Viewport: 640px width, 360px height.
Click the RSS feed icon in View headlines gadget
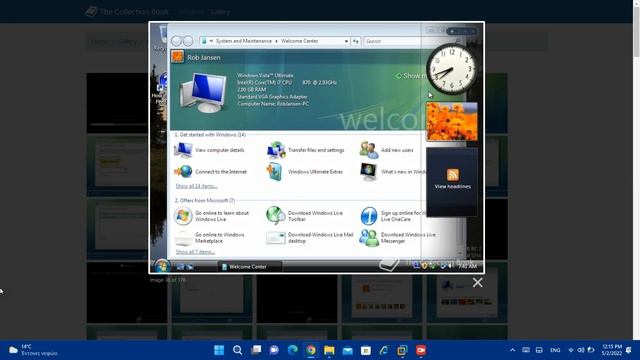pos(453,175)
